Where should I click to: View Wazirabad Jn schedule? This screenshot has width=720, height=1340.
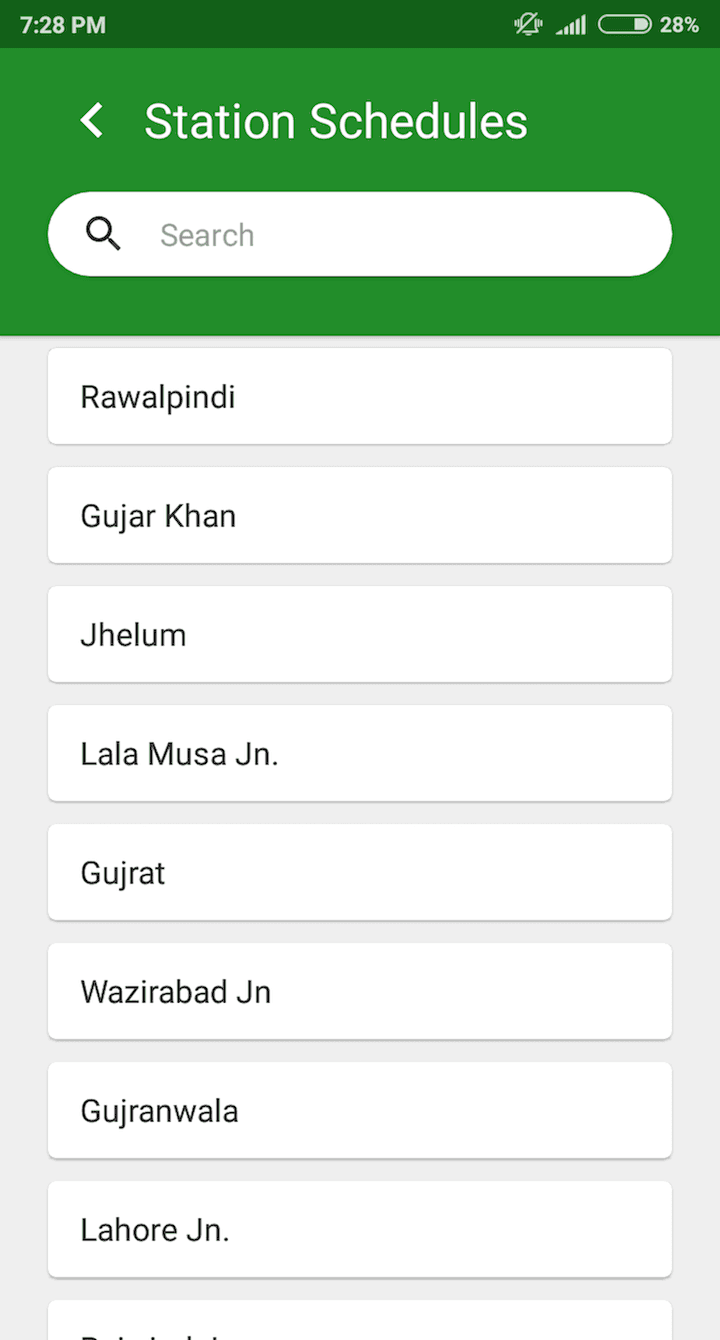pos(360,991)
